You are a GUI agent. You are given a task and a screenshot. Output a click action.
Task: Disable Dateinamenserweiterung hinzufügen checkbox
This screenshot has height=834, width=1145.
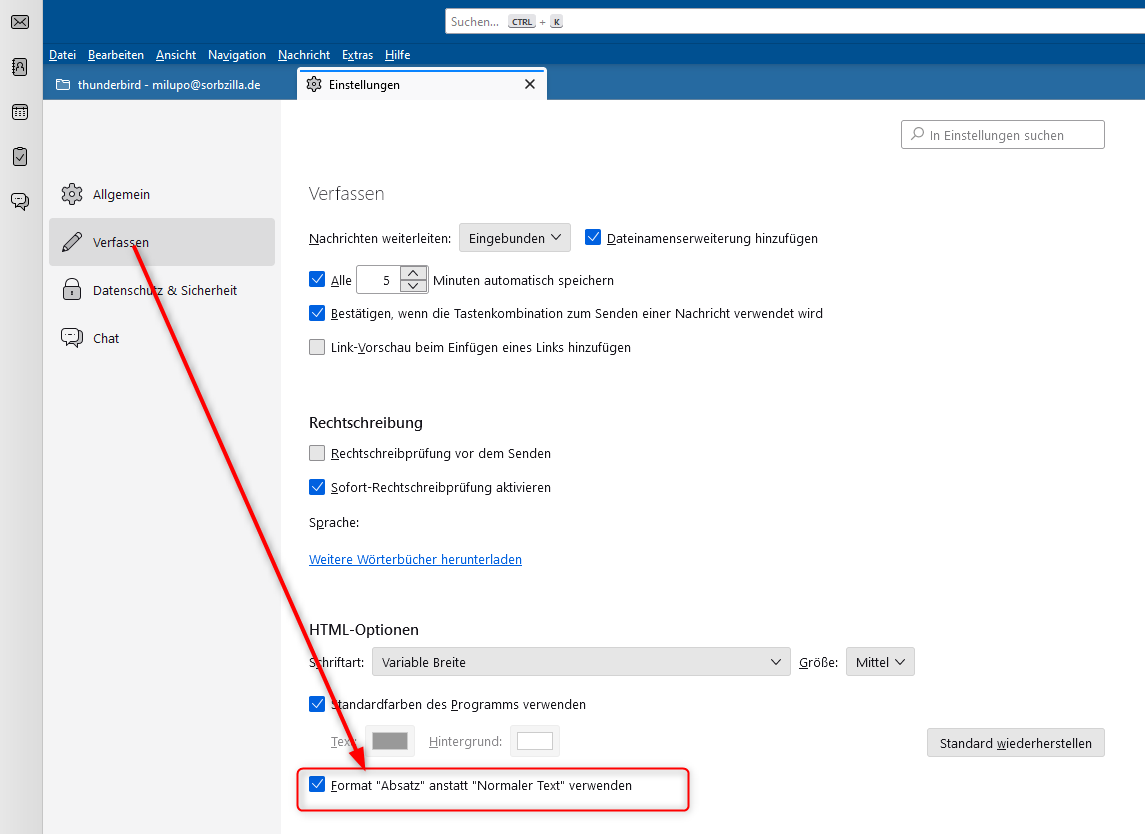[x=593, y=238]
